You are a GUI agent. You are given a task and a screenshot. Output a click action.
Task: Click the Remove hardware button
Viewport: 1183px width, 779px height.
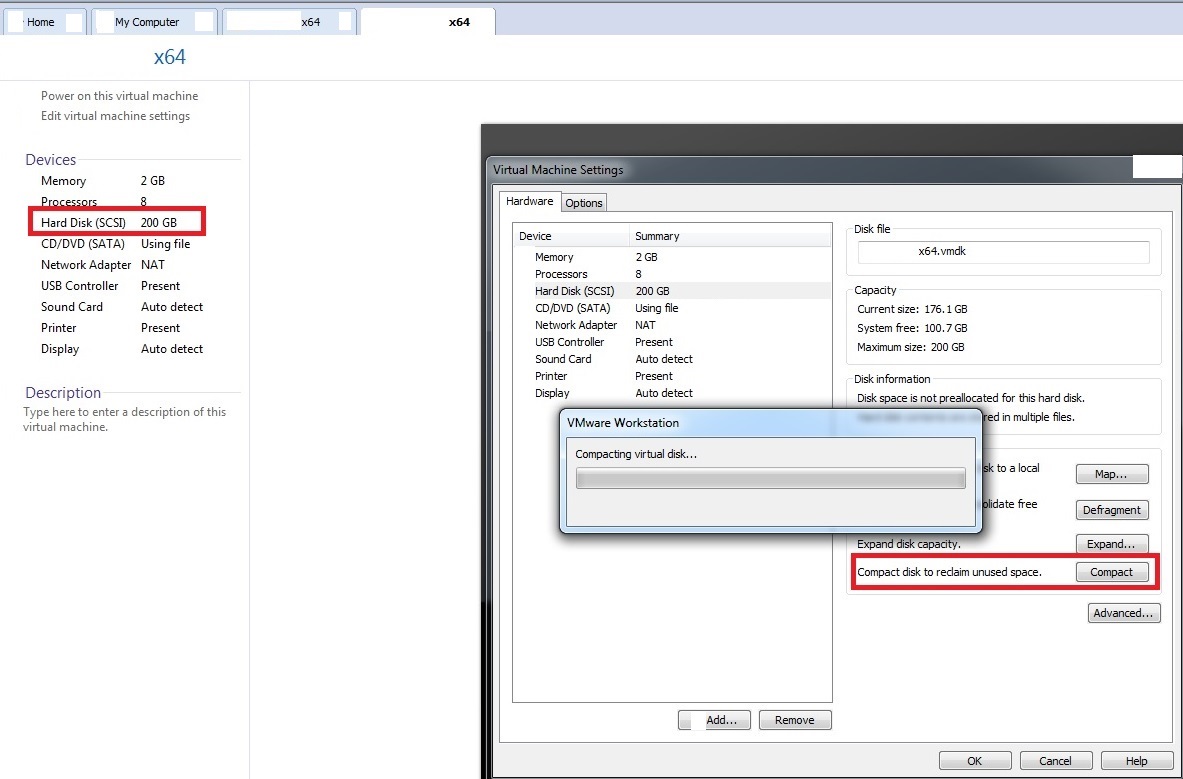pyautogui.click(x=794, y=720)
